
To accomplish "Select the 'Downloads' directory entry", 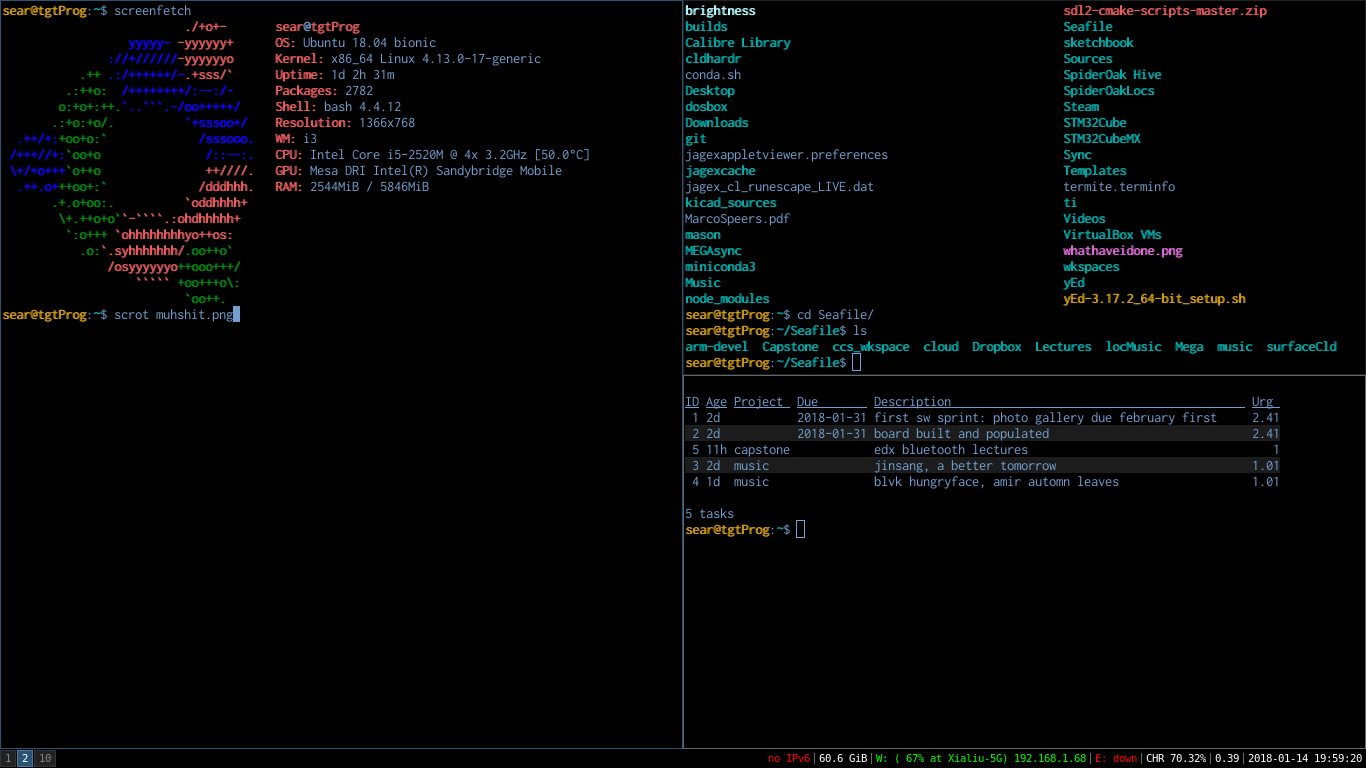I will [717, 123].
